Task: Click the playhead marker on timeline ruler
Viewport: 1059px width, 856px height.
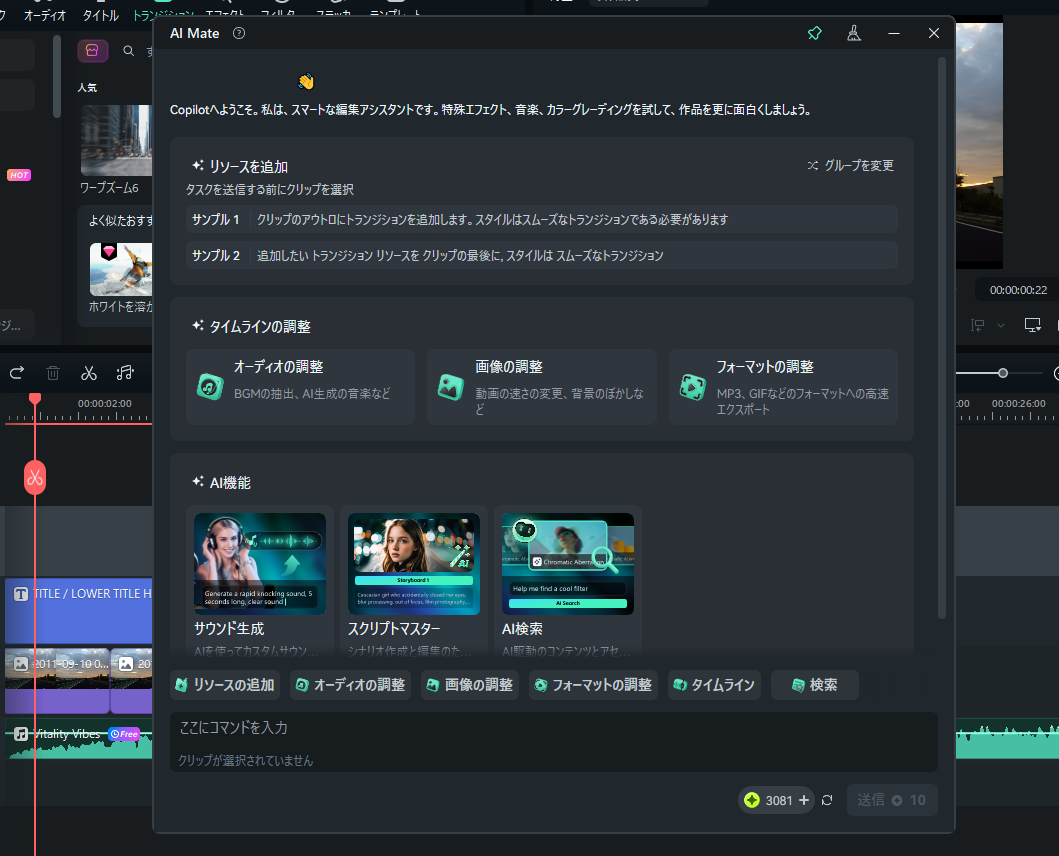Action: (x=35, y=399)
